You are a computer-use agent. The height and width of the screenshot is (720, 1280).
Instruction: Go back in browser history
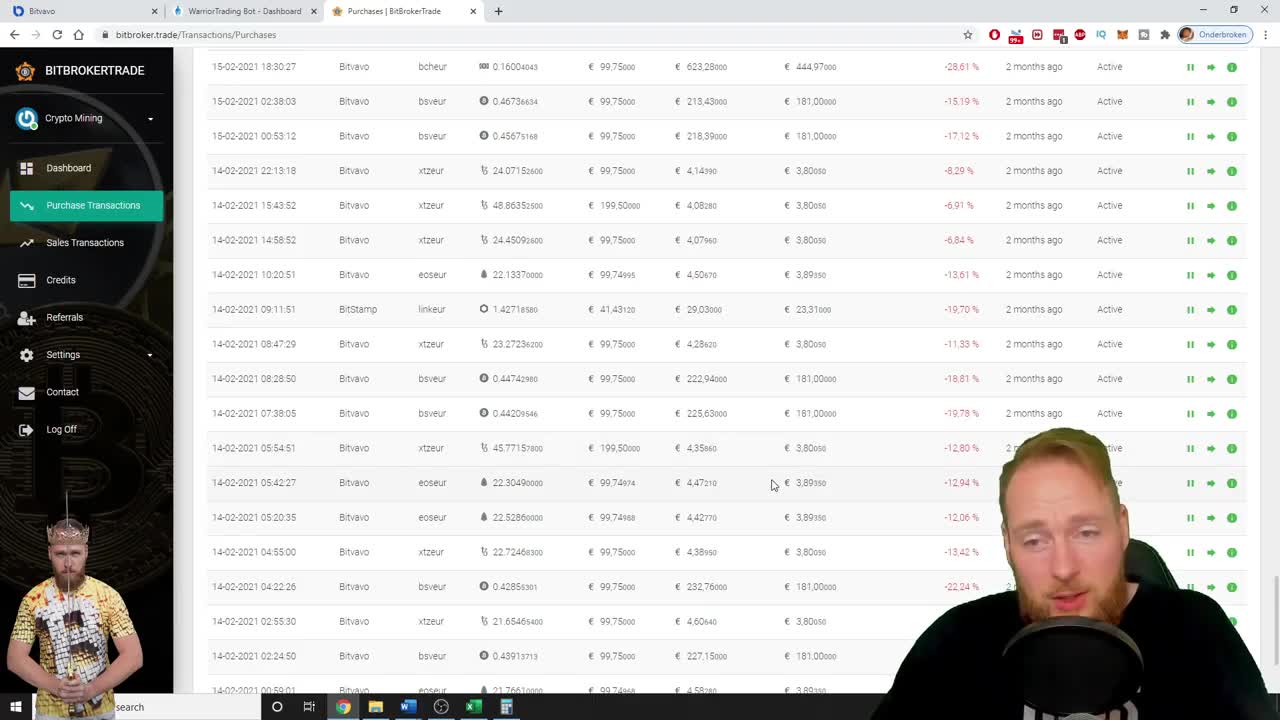14,34
